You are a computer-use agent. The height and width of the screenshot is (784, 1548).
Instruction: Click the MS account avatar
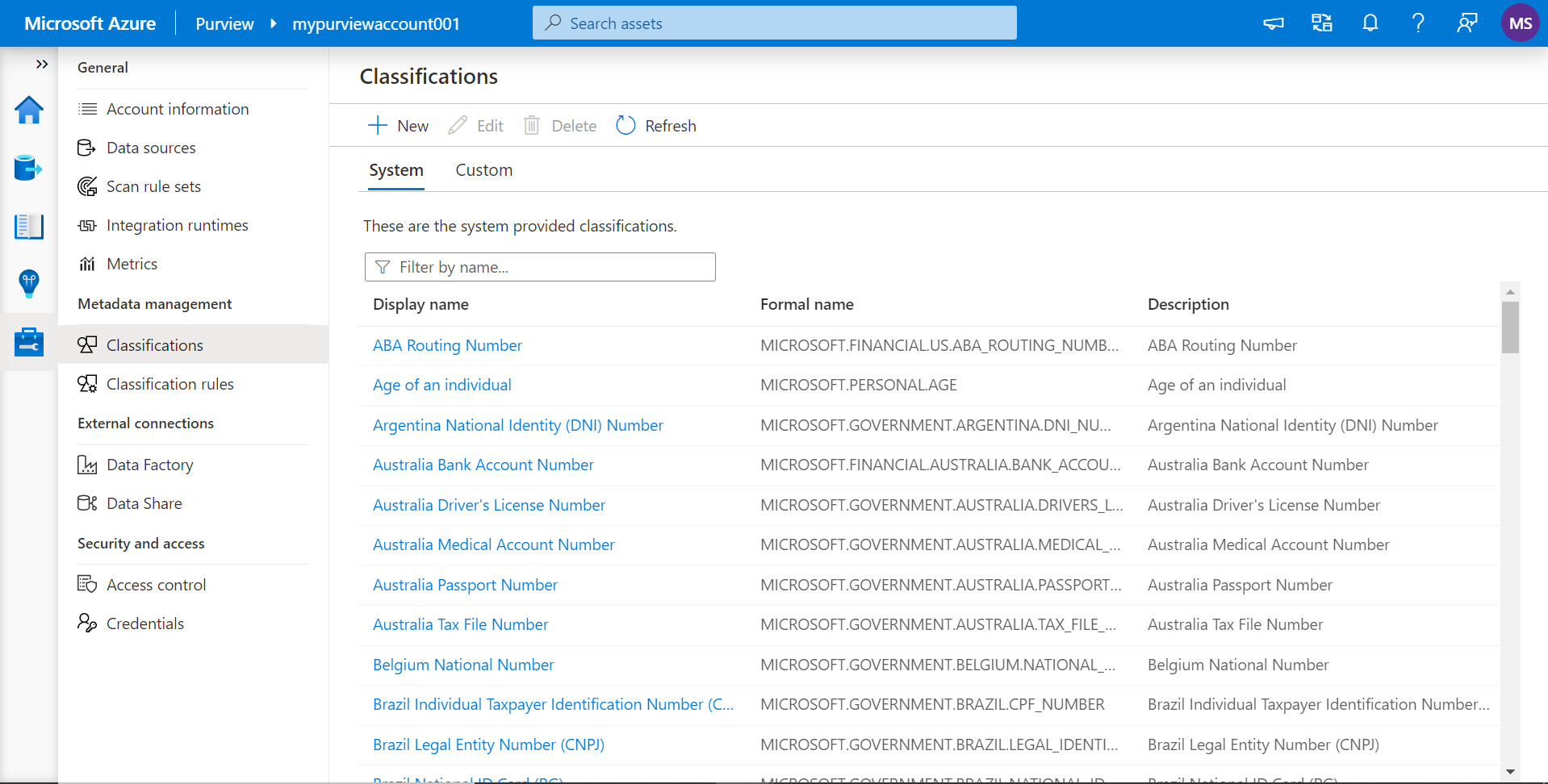click(x=1520, y=23)
